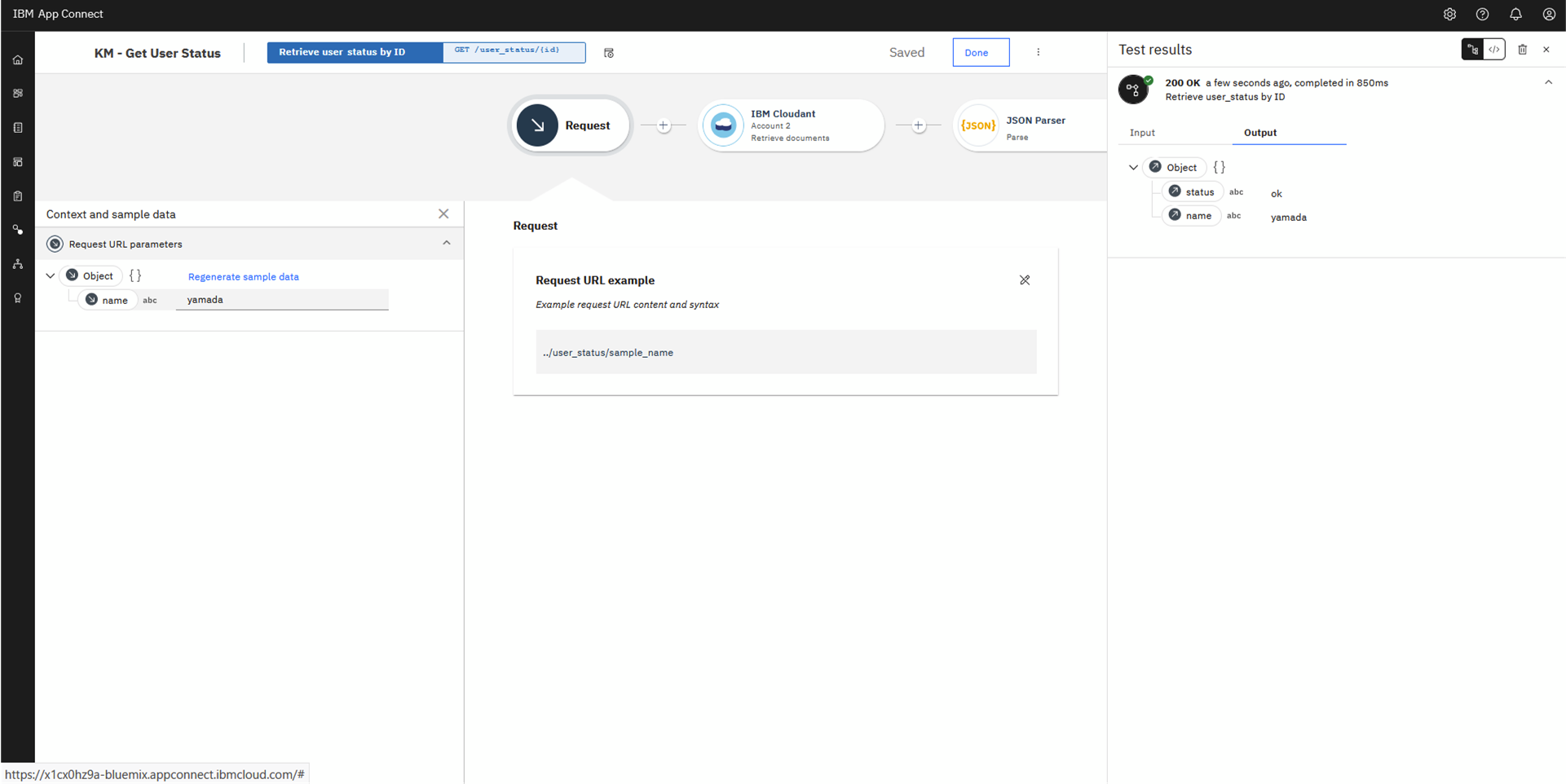
Task: Select the name field pill in Output
Action: coord(1191,216)
